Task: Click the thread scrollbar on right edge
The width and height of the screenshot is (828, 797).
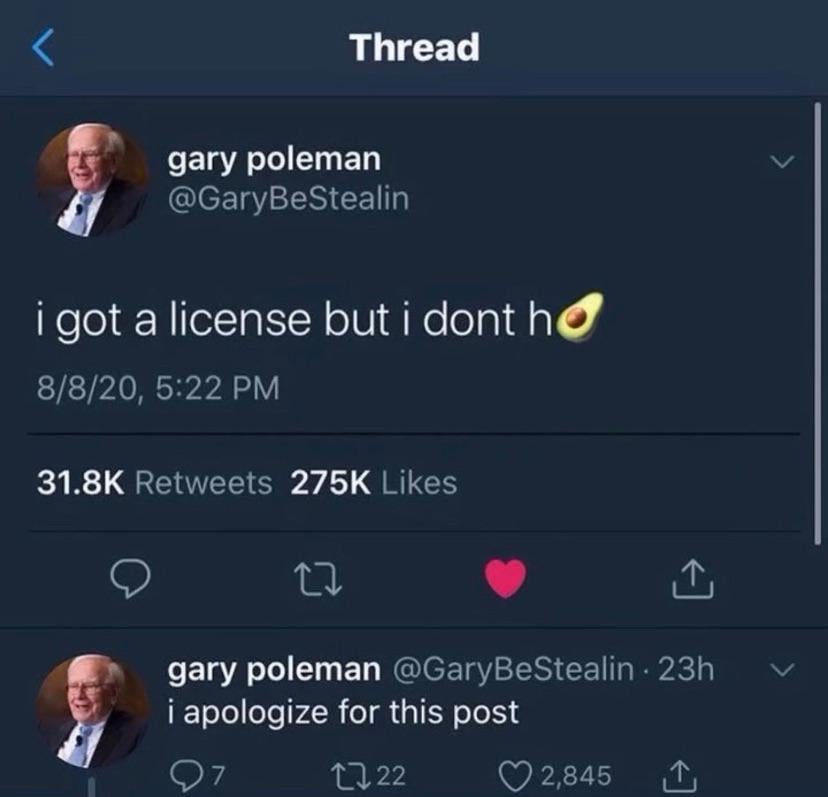Action: tap(817, 322)
